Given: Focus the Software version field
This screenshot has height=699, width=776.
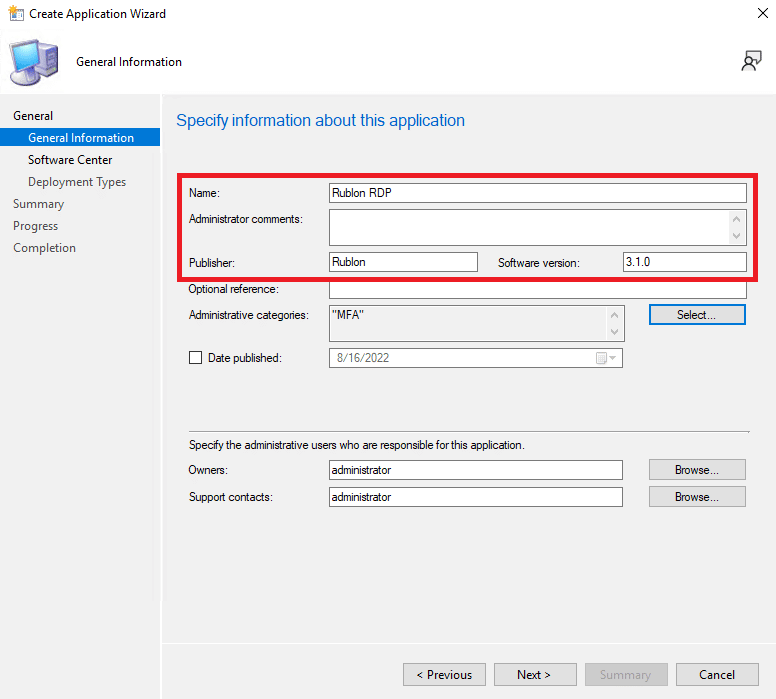Looking at the screenshot, I should coord(684,262).
